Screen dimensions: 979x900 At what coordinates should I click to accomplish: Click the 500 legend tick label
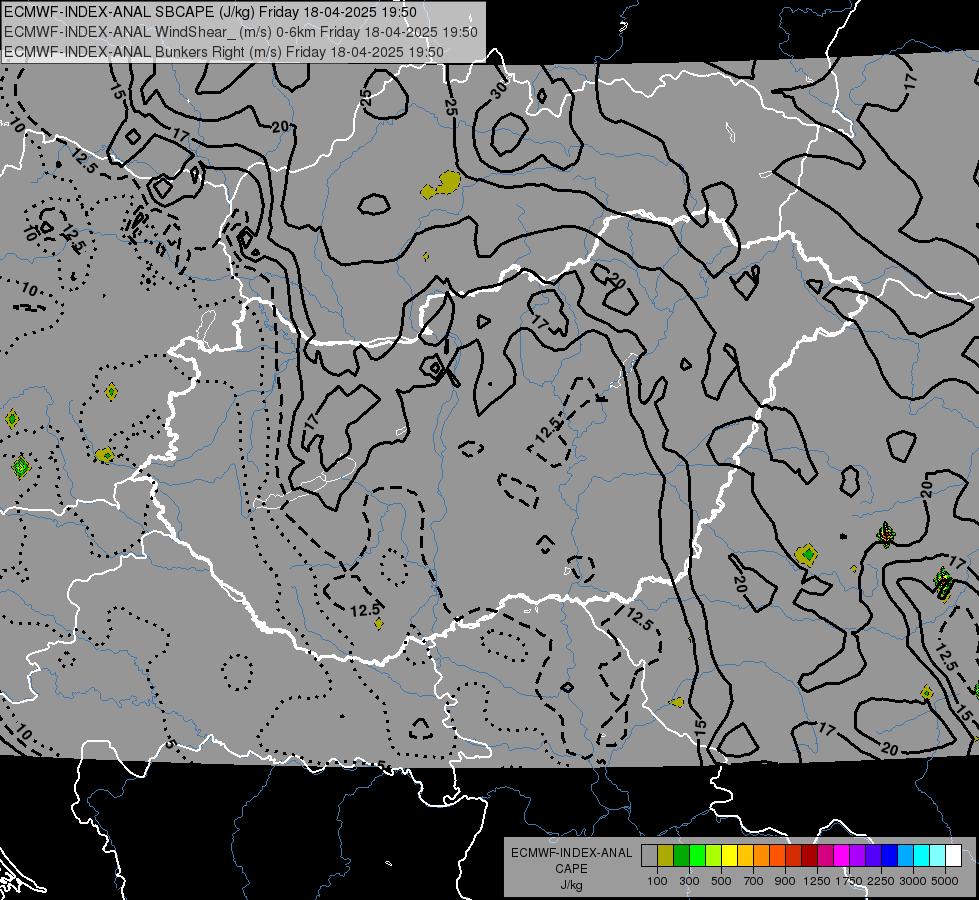coord(721,881)
